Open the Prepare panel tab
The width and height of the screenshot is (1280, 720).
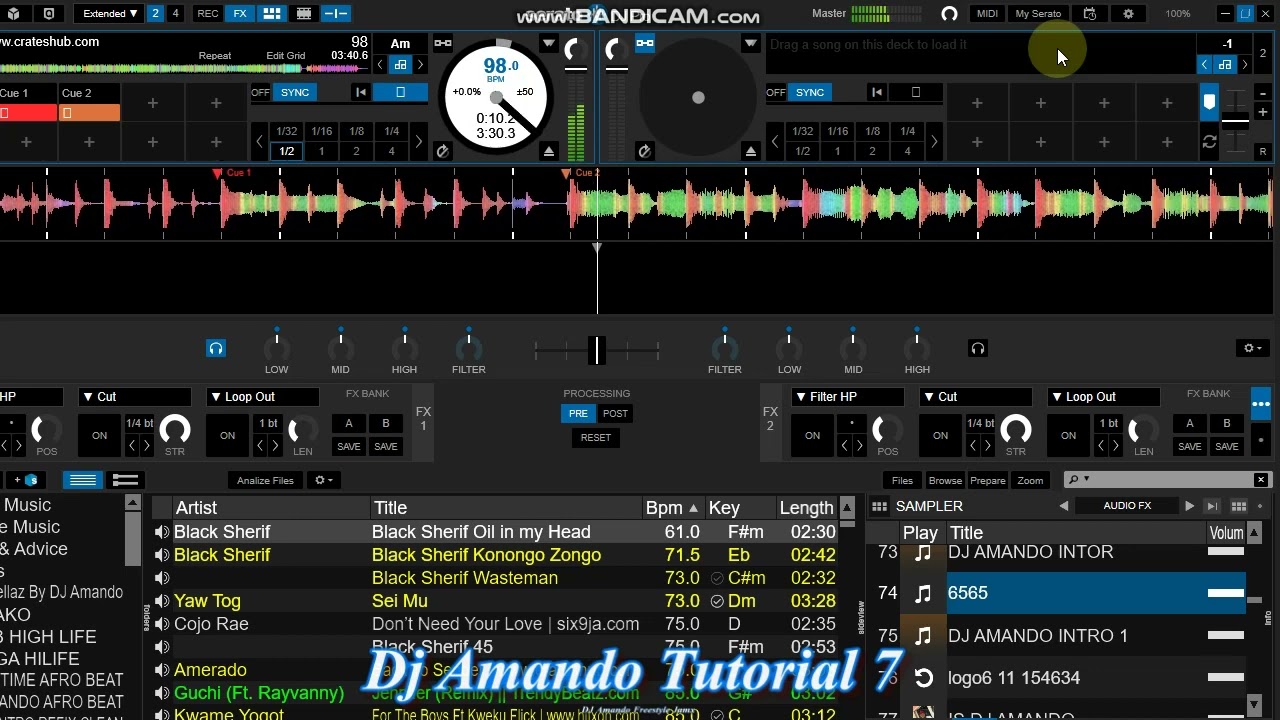pos(987,481)
